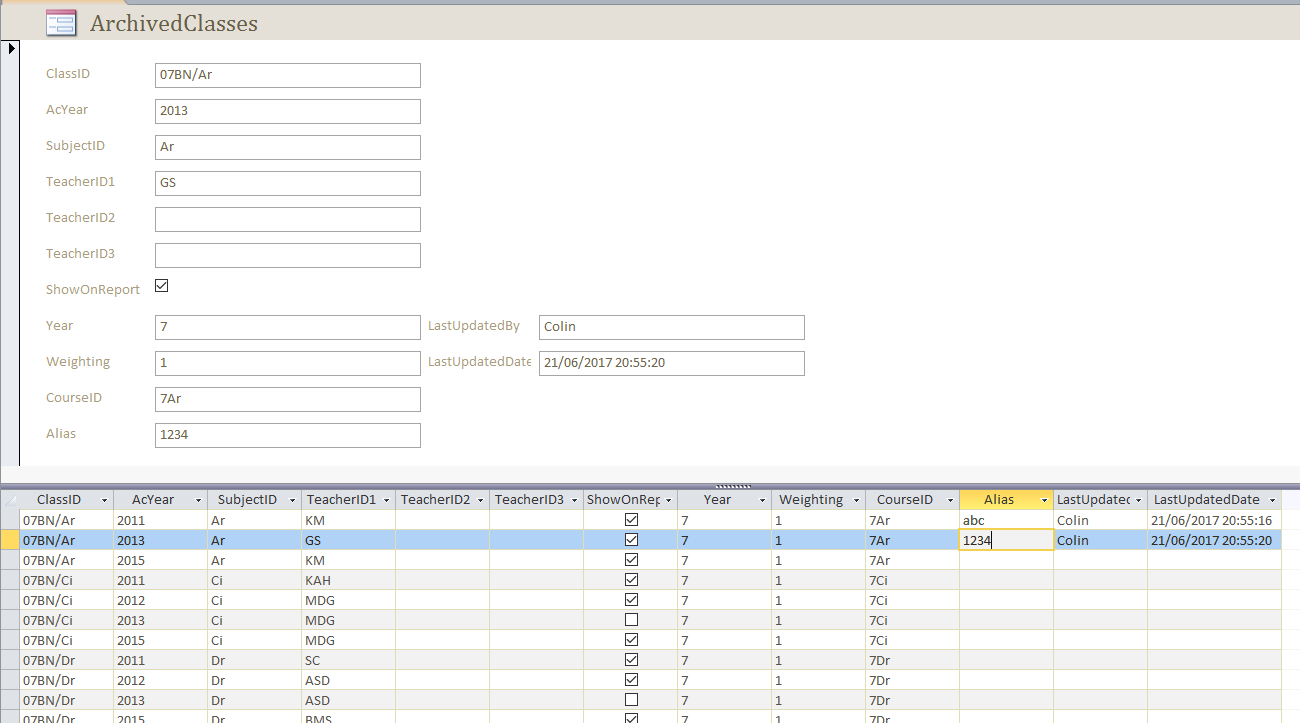The height and width of the screenshot is (723, 1300).
Task: Click the TeacherID1 cell showing KAH
Action: click(x=347, y=580)
